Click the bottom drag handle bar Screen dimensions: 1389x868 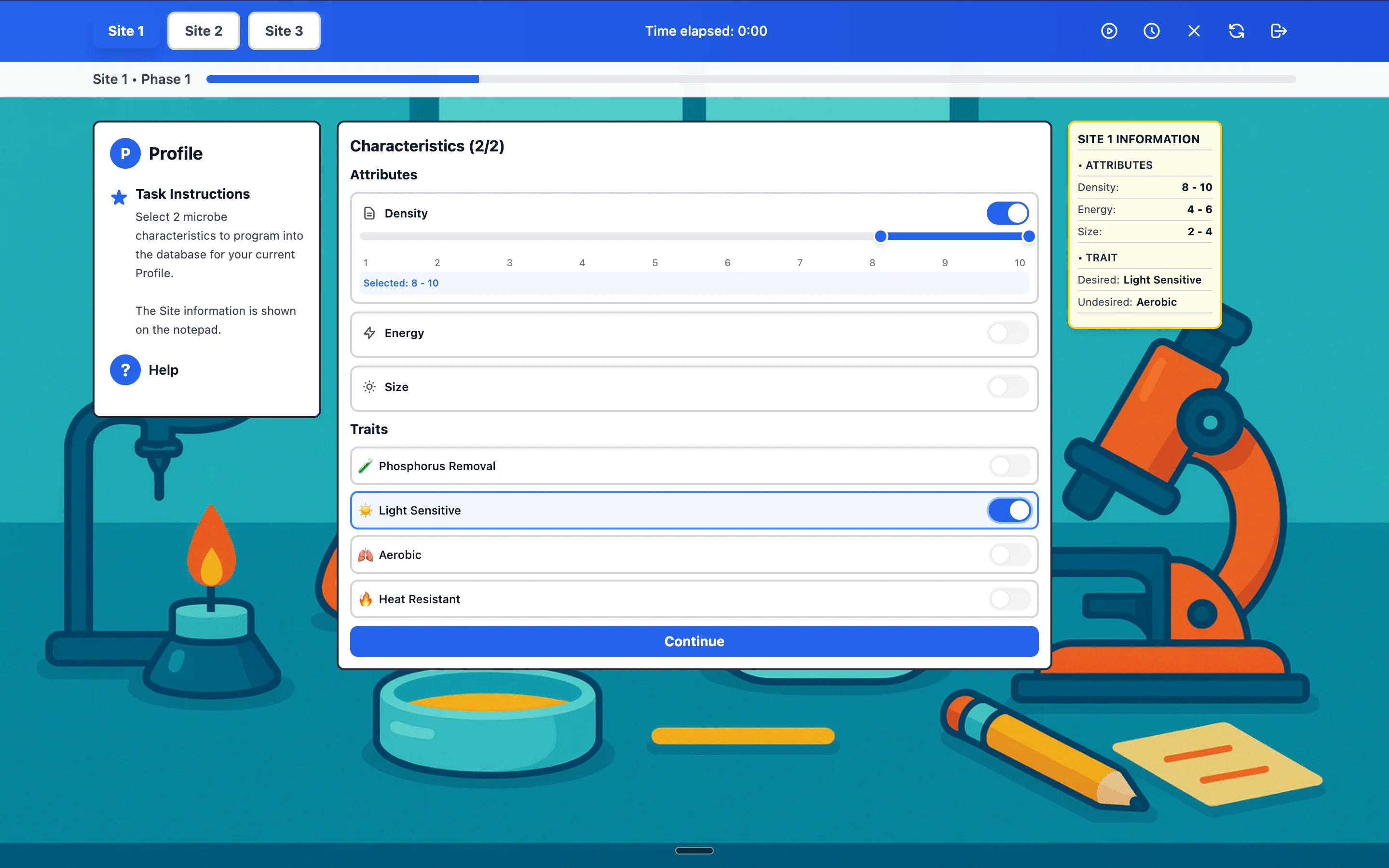coord(694,850)
